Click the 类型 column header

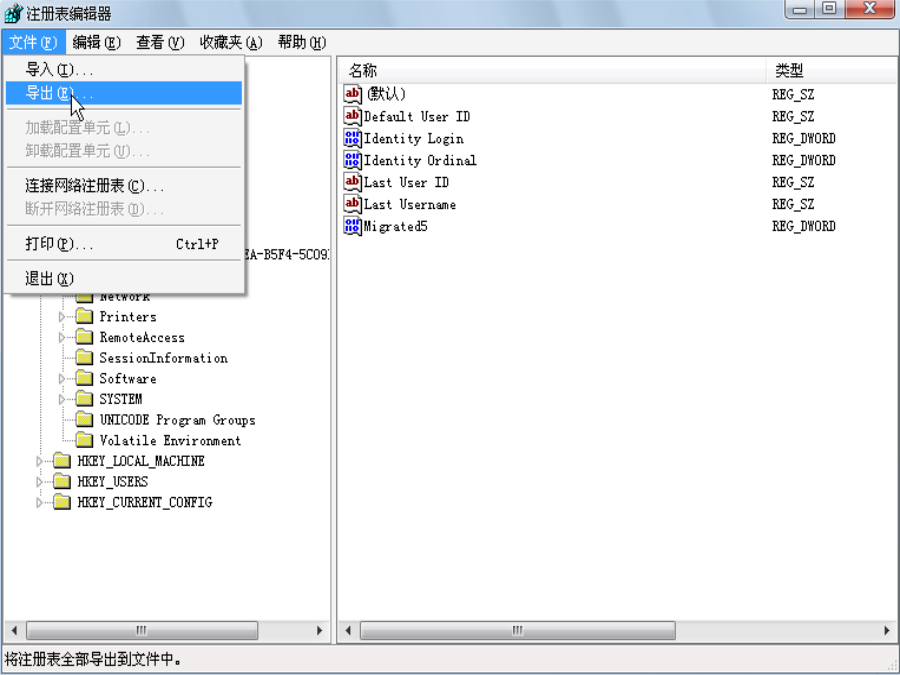pyautogui.click(x=831, y=71)
